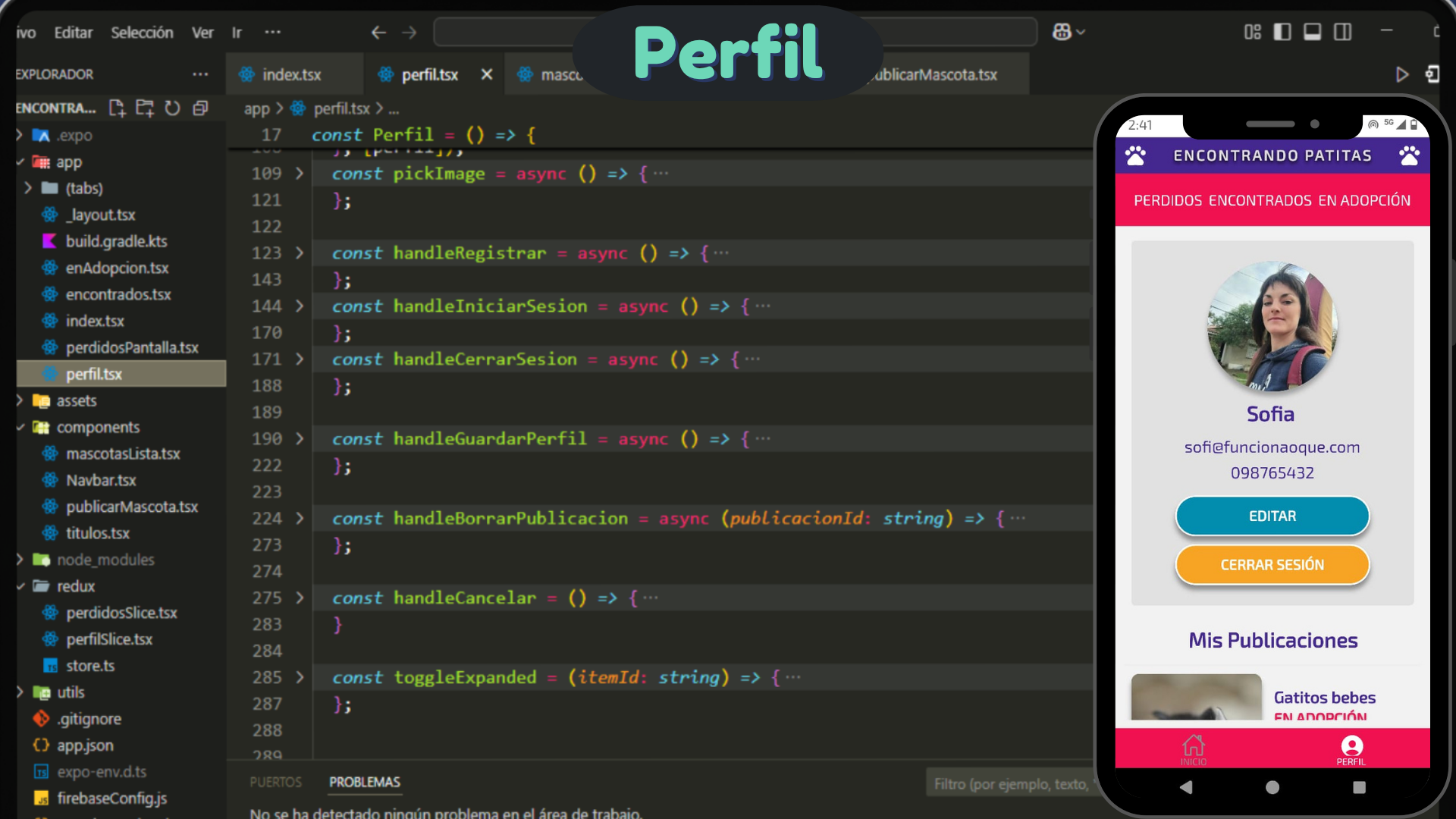Click New File icon in explorer
Screen dimensions: 1456x819
pyautogui.click(x=117, y=108)
